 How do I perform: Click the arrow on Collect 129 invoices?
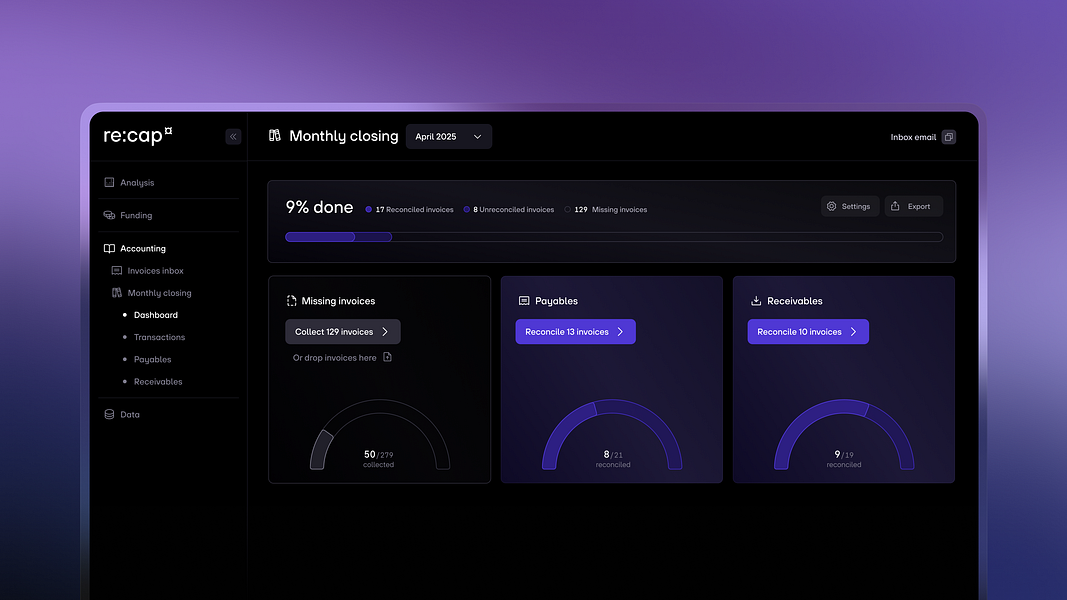point(385,332)
